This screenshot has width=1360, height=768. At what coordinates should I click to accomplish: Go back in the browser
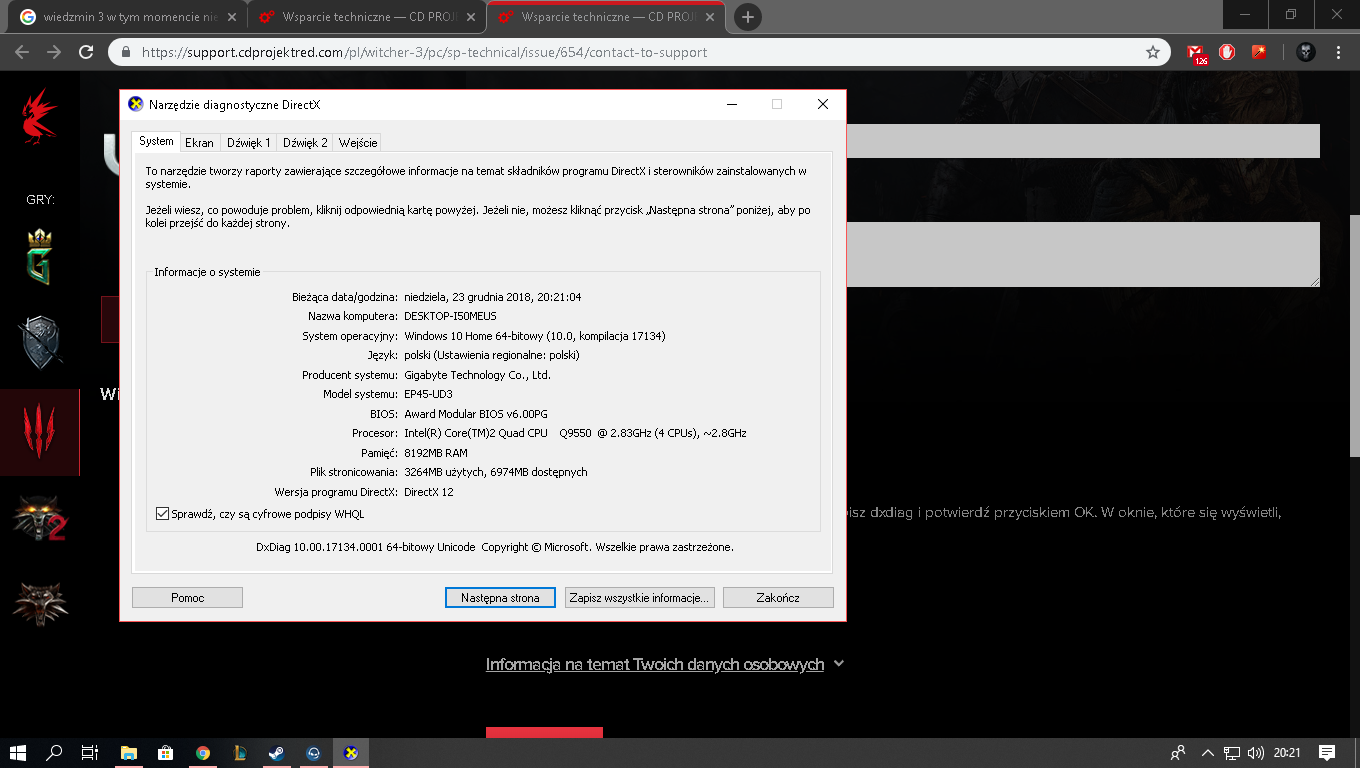coord(22,52)
